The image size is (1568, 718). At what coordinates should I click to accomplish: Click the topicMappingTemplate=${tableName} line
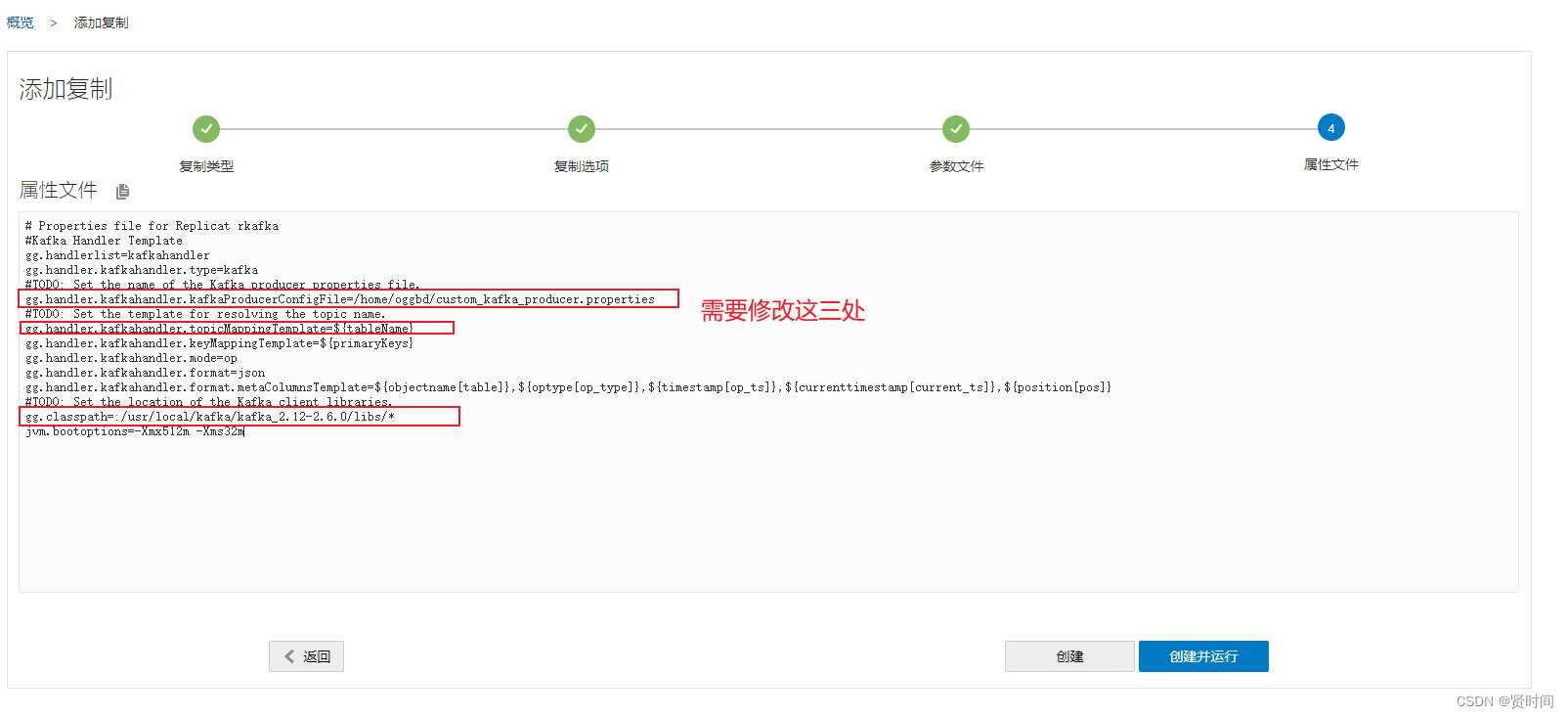tap(219, 329)
